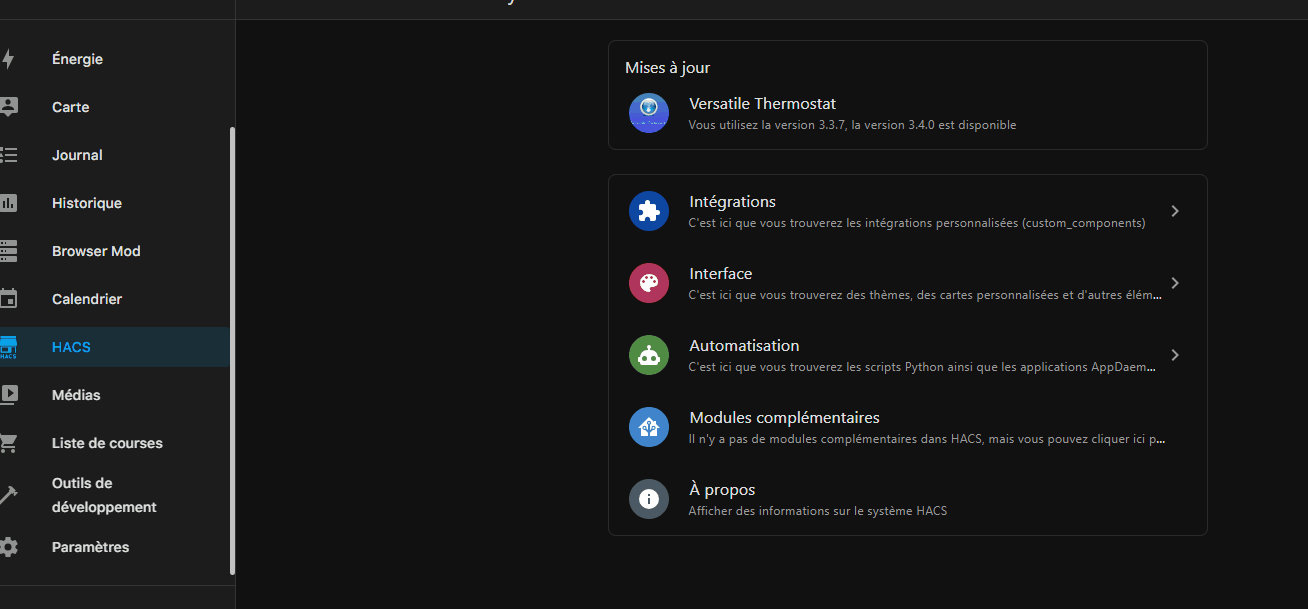Click the Outils de développement hammer icon

pos(8,495)
